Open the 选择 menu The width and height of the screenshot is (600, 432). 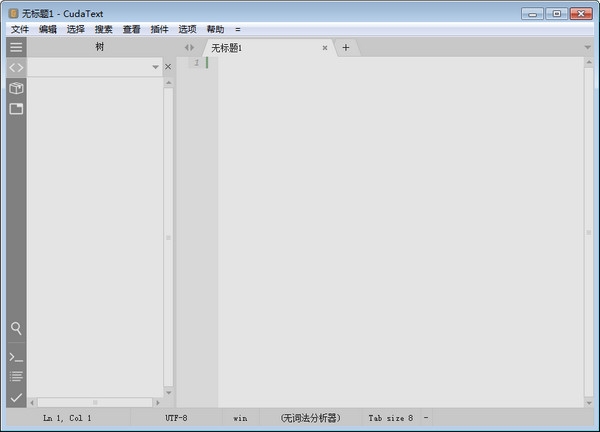[x=76, y=29]
